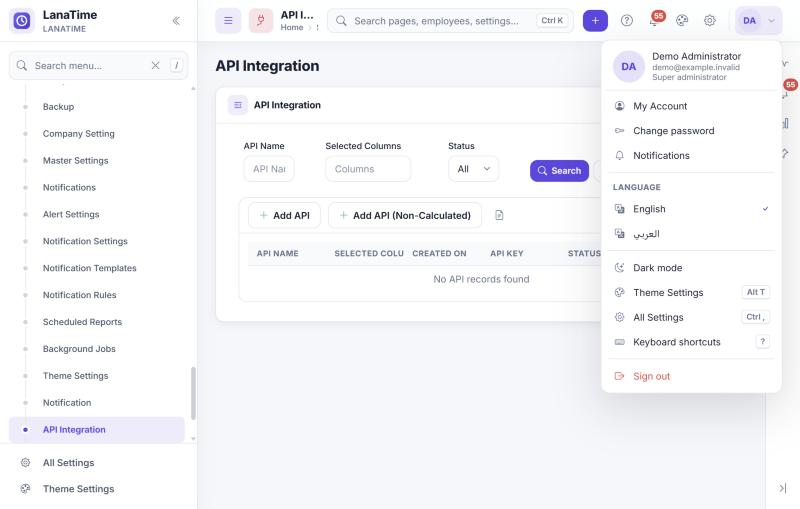The height and width of the screenshot is (509, 800).
Task: Clear the menu search with X icon
Action: (x=156, y=65)
